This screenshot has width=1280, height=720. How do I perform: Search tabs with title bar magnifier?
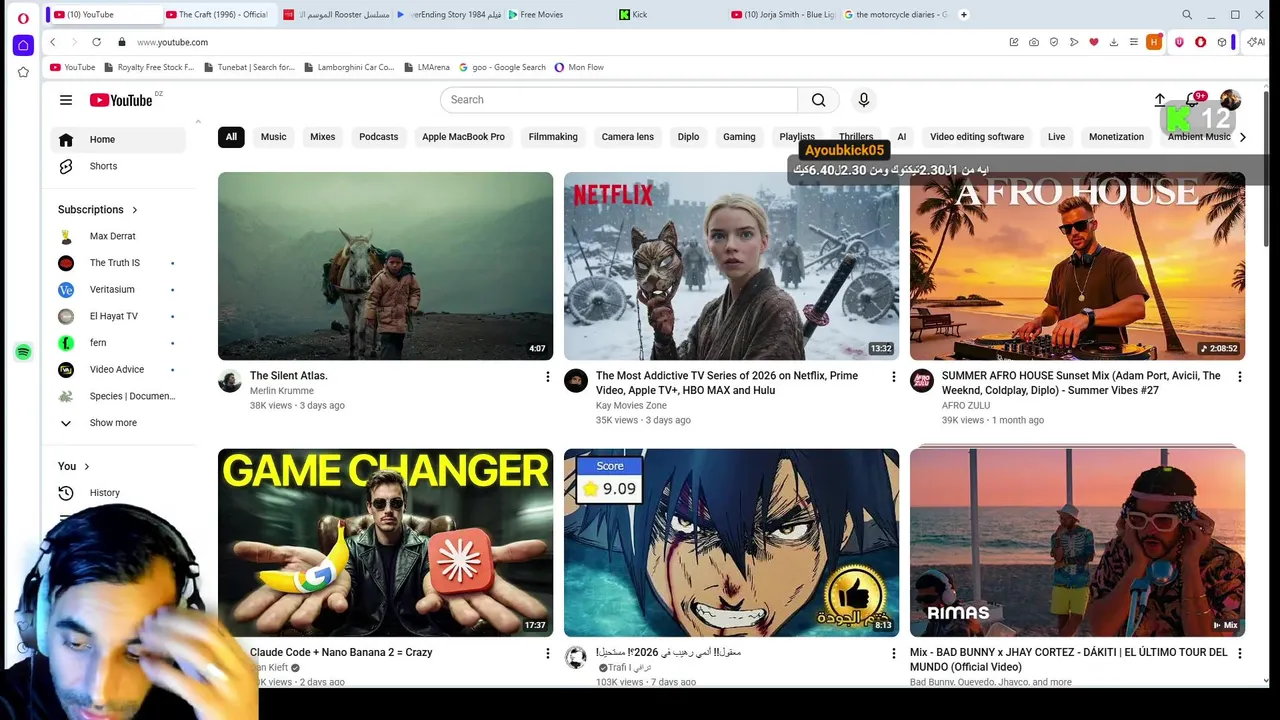point(1187,15)
